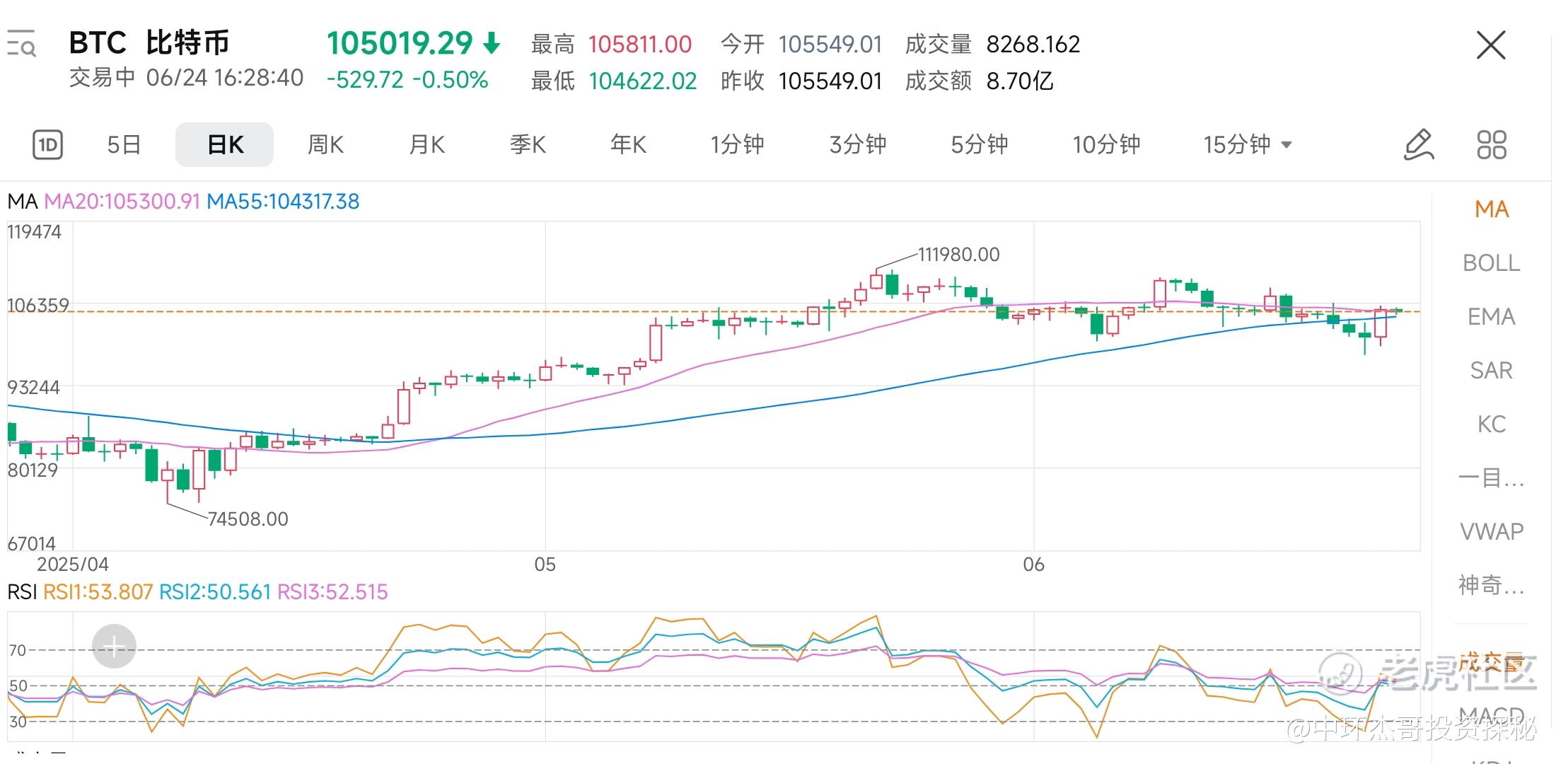The image size is (1568, 764).
Task: Select the VWAP indicator option
Action: click(1491, 531)
